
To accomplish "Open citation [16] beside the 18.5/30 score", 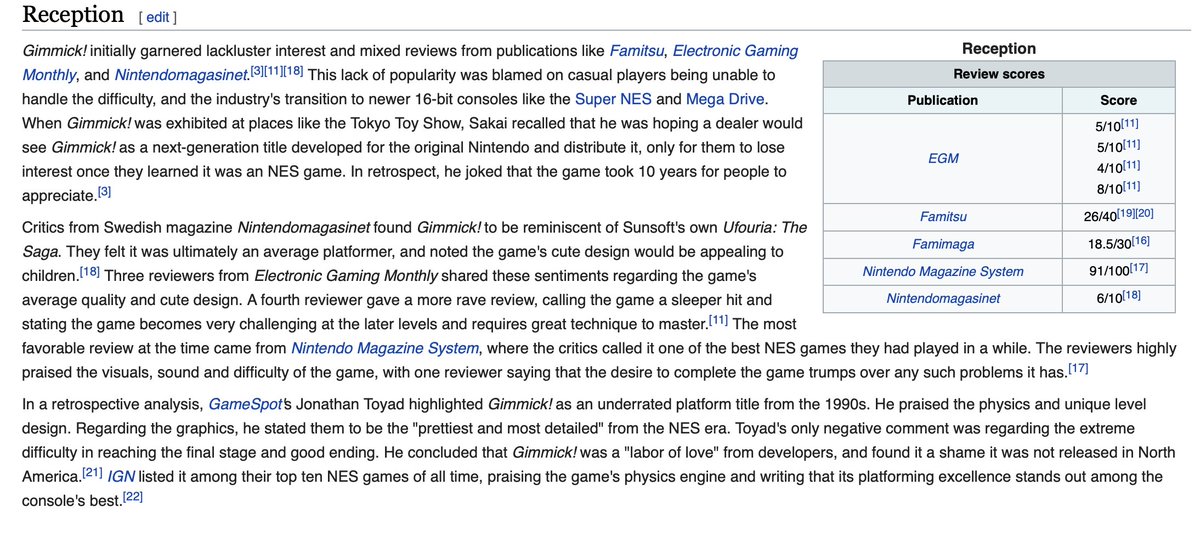I will coord(1142,242).
